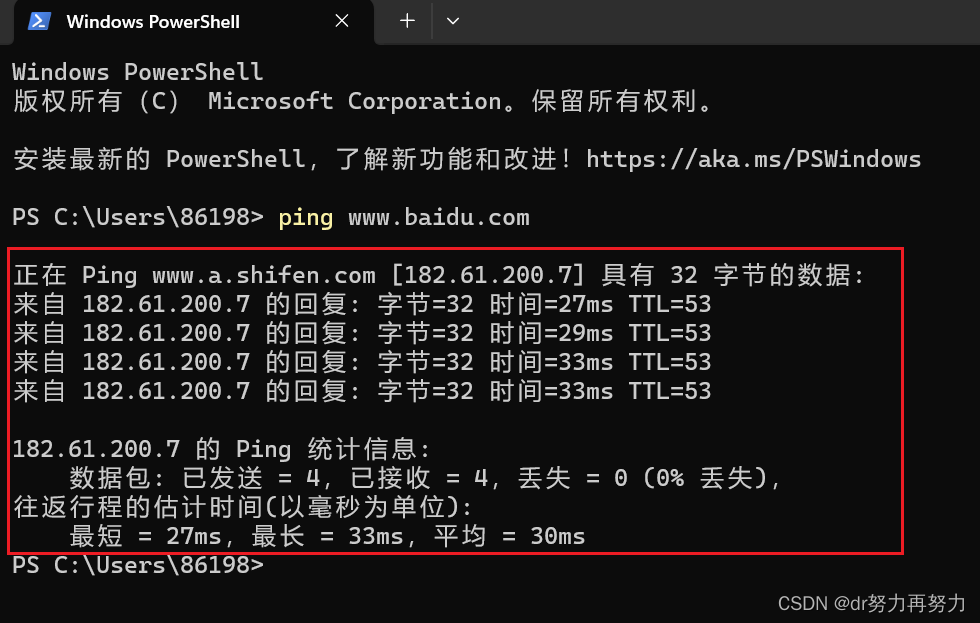Click the packet loss 0% statistic
This screenshot has height=623, width=980.
tap(660, 478)
